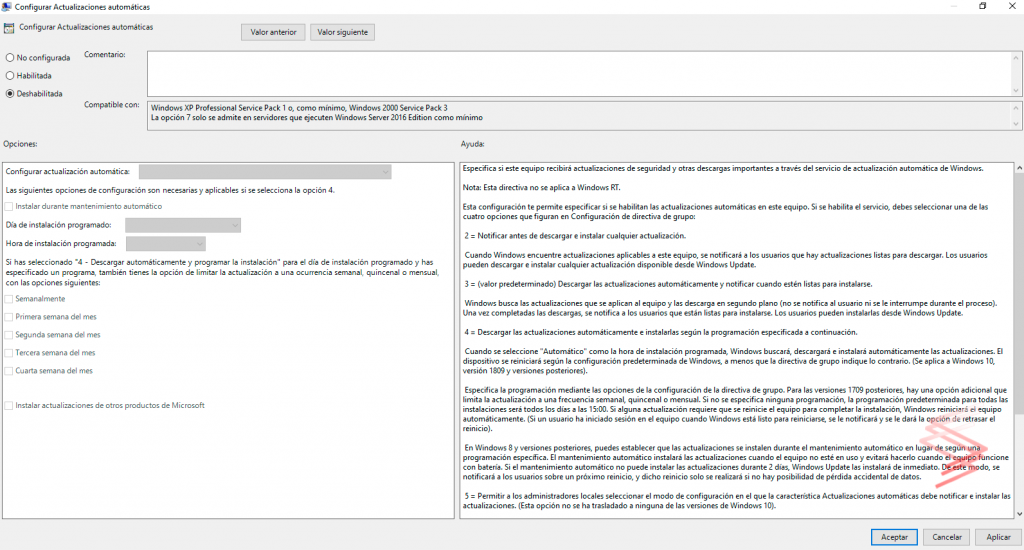Click the help line starting '2 = Notificar antes de descargar'
Screen dimensions: 1024x550
[575, 236]
